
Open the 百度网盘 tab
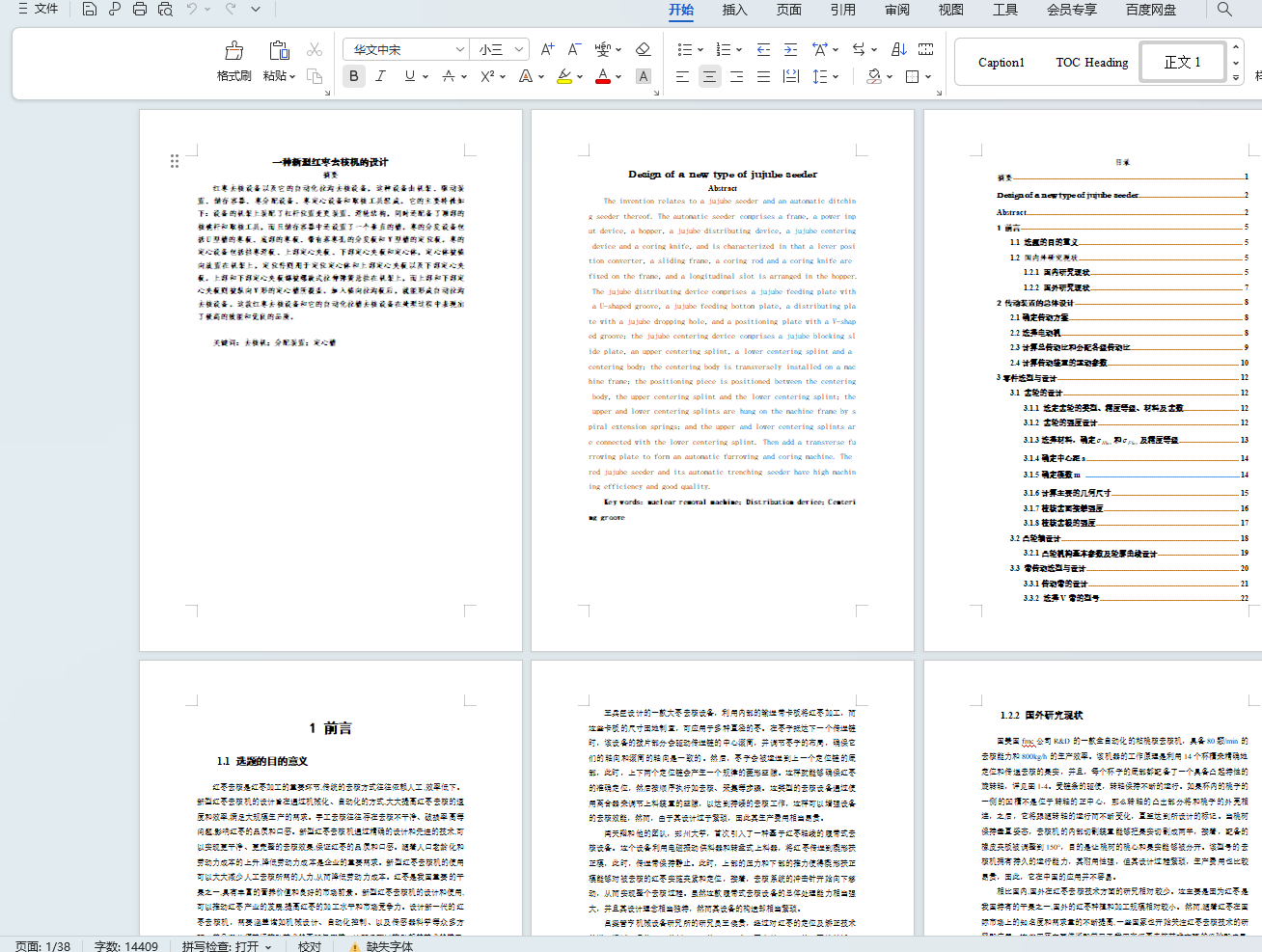1151,10
